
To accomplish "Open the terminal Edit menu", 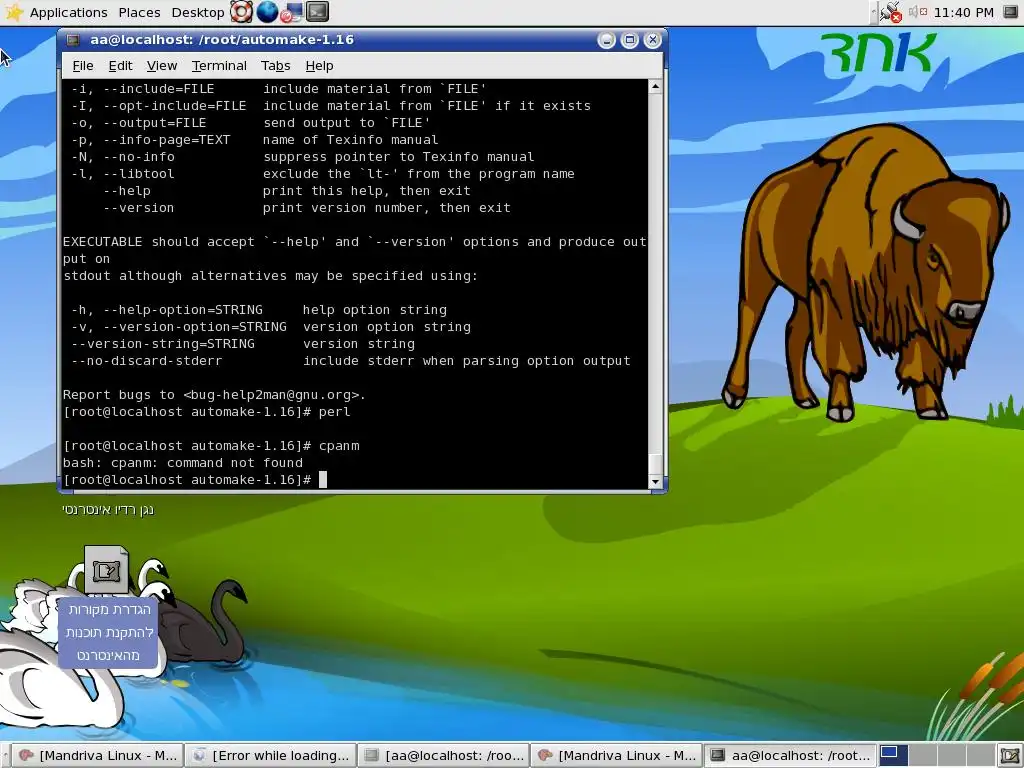I will point(120,65).
